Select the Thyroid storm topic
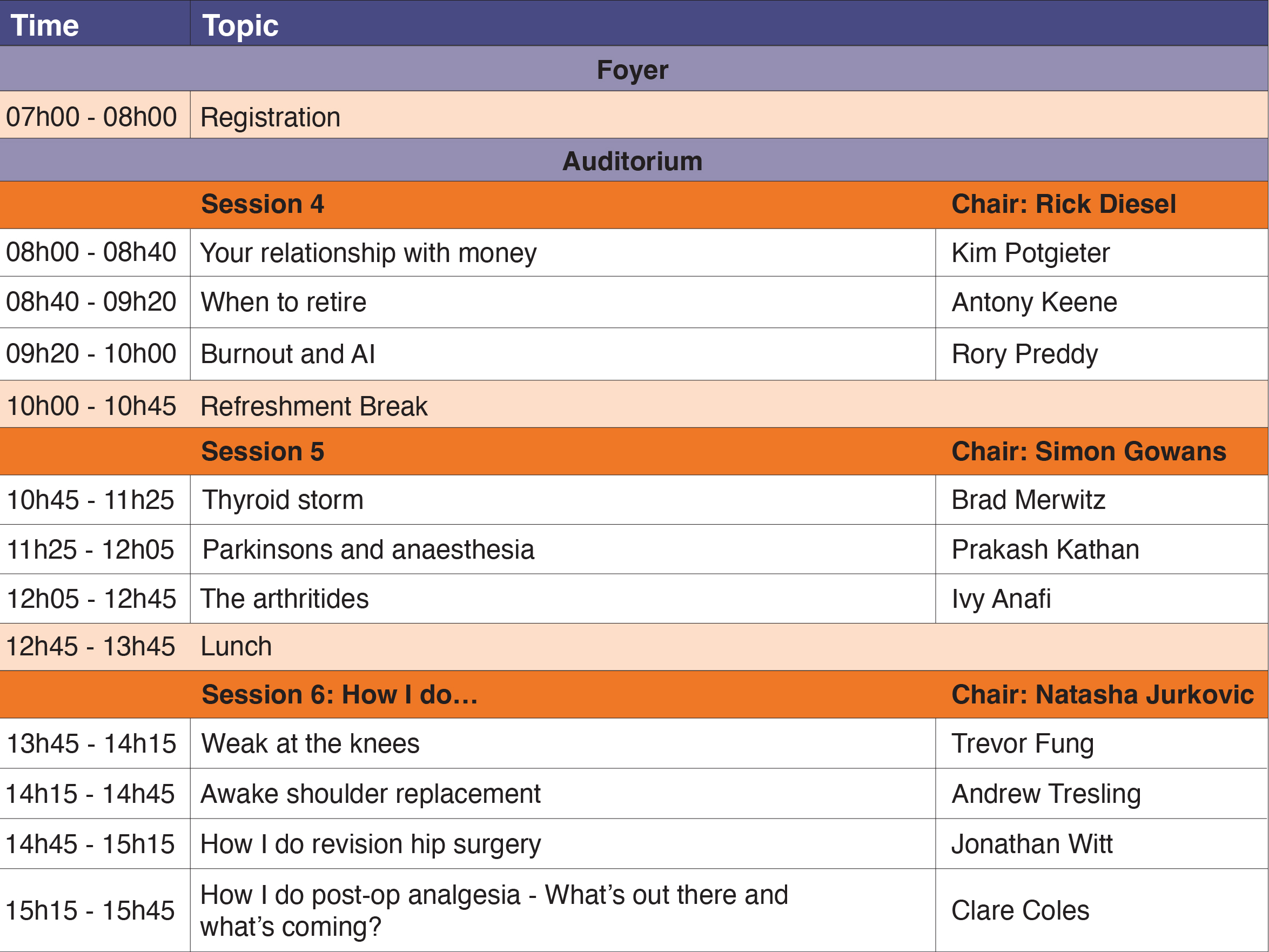1269x952 pixels. [x=283, y=500]
